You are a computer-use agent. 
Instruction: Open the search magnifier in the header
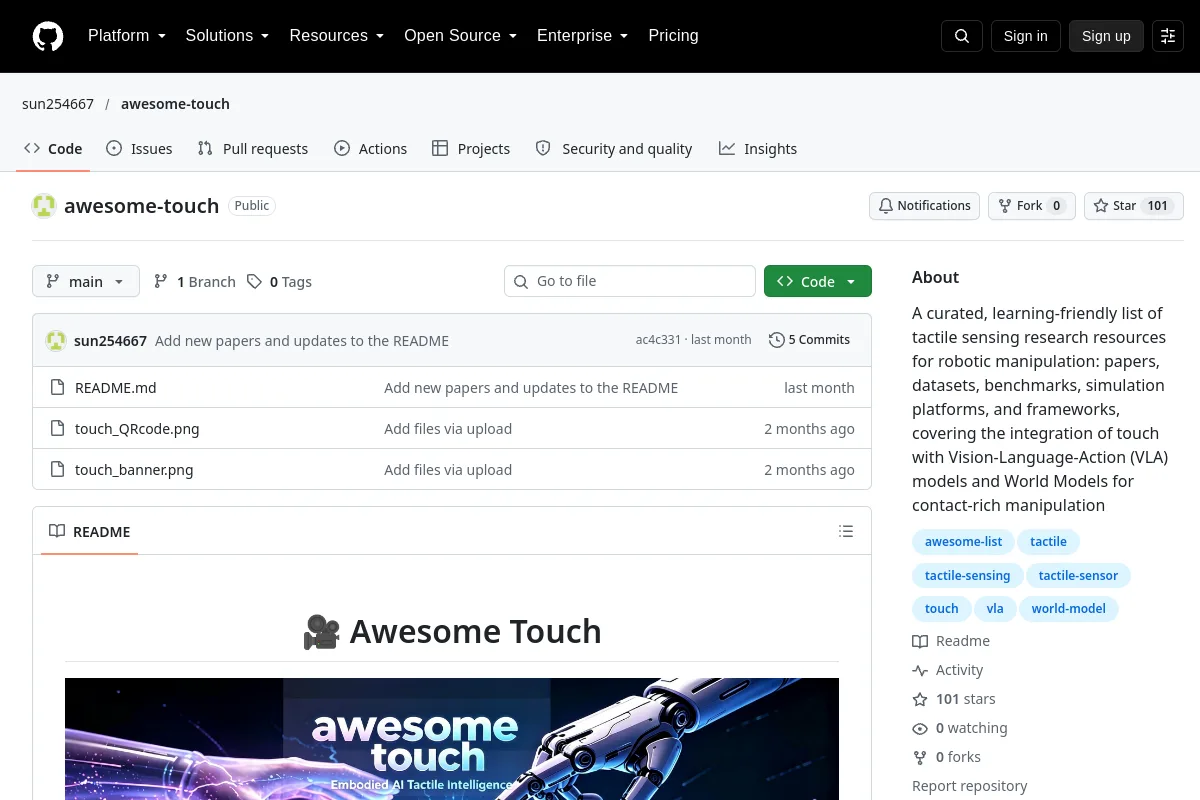click(x=962, y=36)
